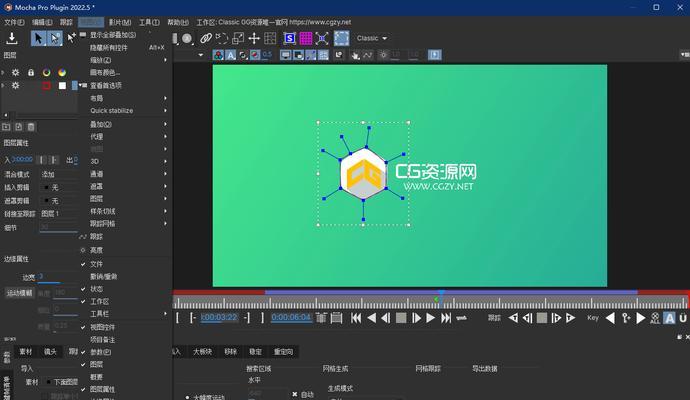Click the 0:00:06:04 current timecode field
Viewport: 690px width, 400px height.
coord(291,317)
